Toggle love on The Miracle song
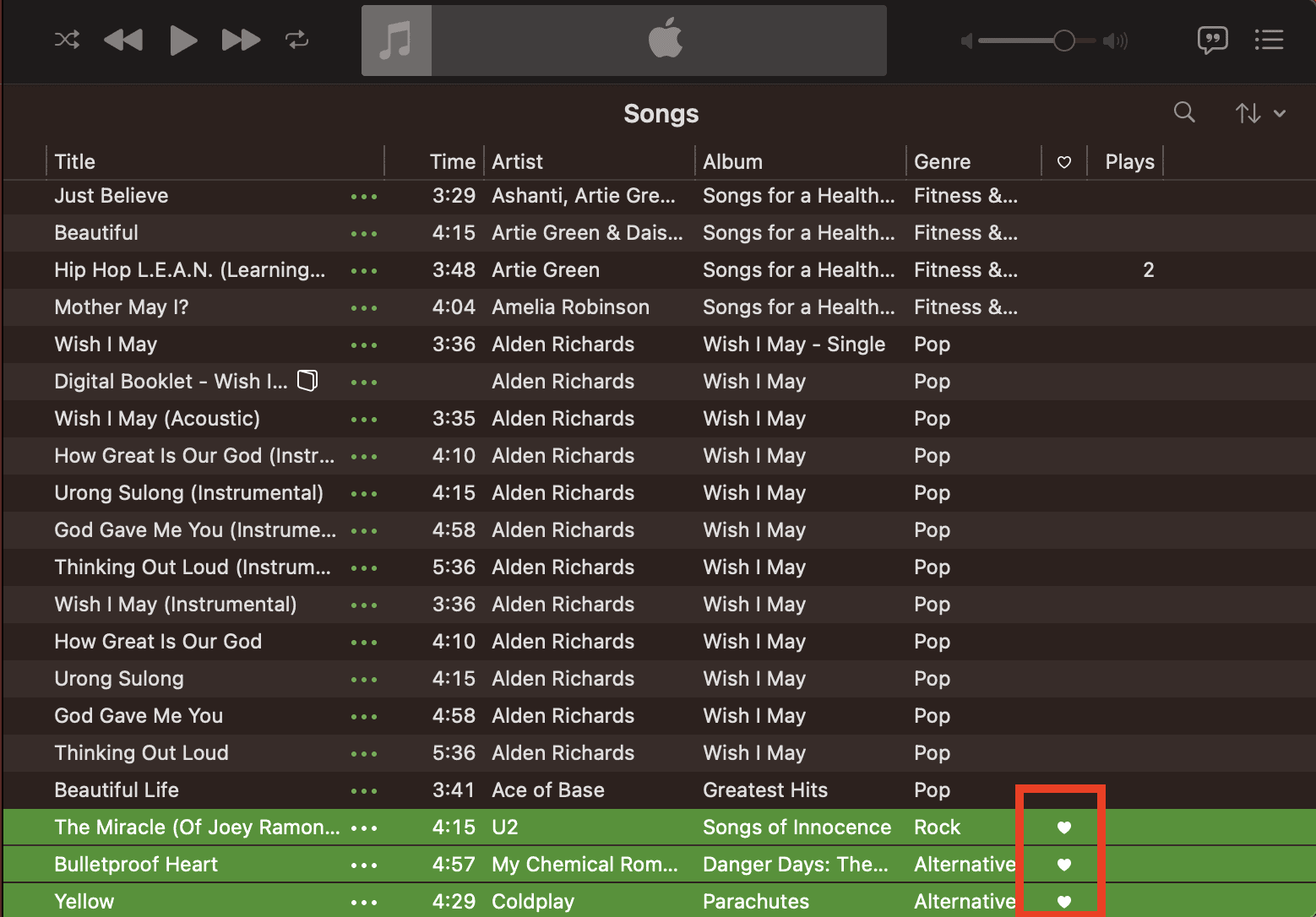This screenshot has width=1316, height=917. coord(1064,827)
